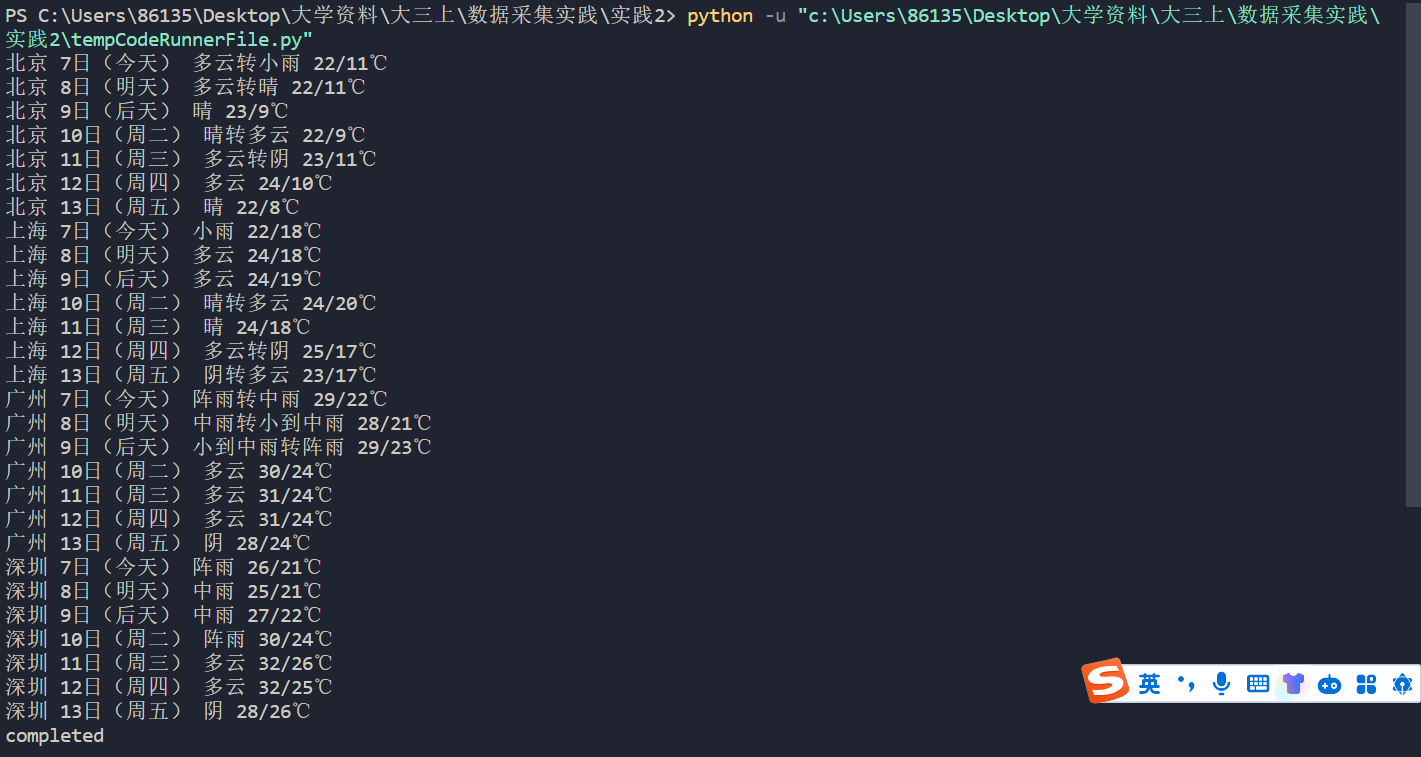The image size is (1421, 757).
Task: Open the game controller icon in the Sogou bar
Action: tap(1330, 684)
